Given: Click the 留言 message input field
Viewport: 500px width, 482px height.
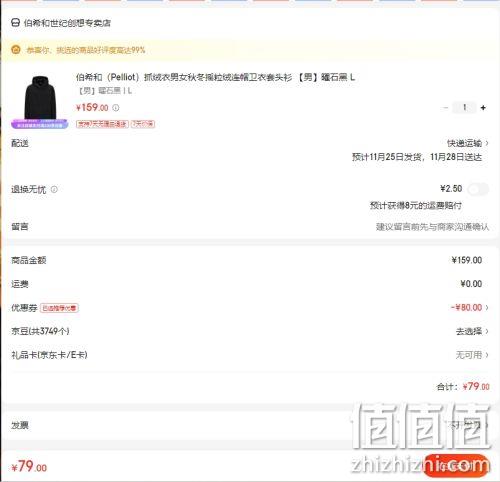Looking at the screenshot, I should pyautogui.click(x=432, y=227).
